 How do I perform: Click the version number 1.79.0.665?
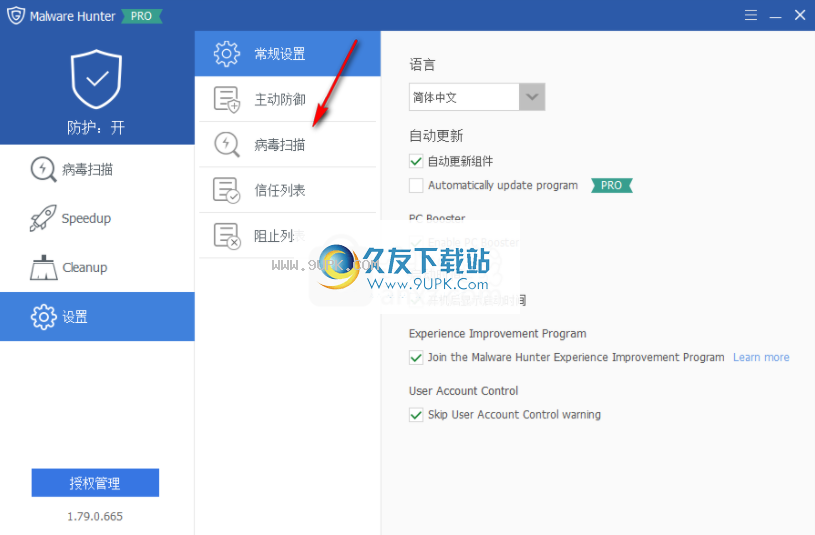point(95,516)
